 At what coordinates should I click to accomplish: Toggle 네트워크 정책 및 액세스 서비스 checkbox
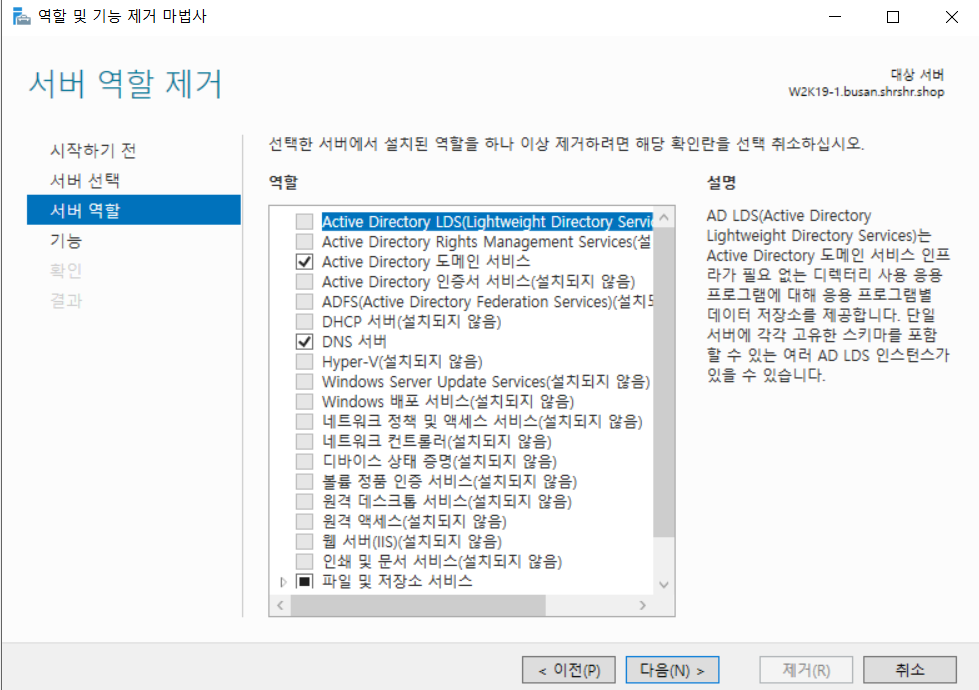[x=305, y=421]
